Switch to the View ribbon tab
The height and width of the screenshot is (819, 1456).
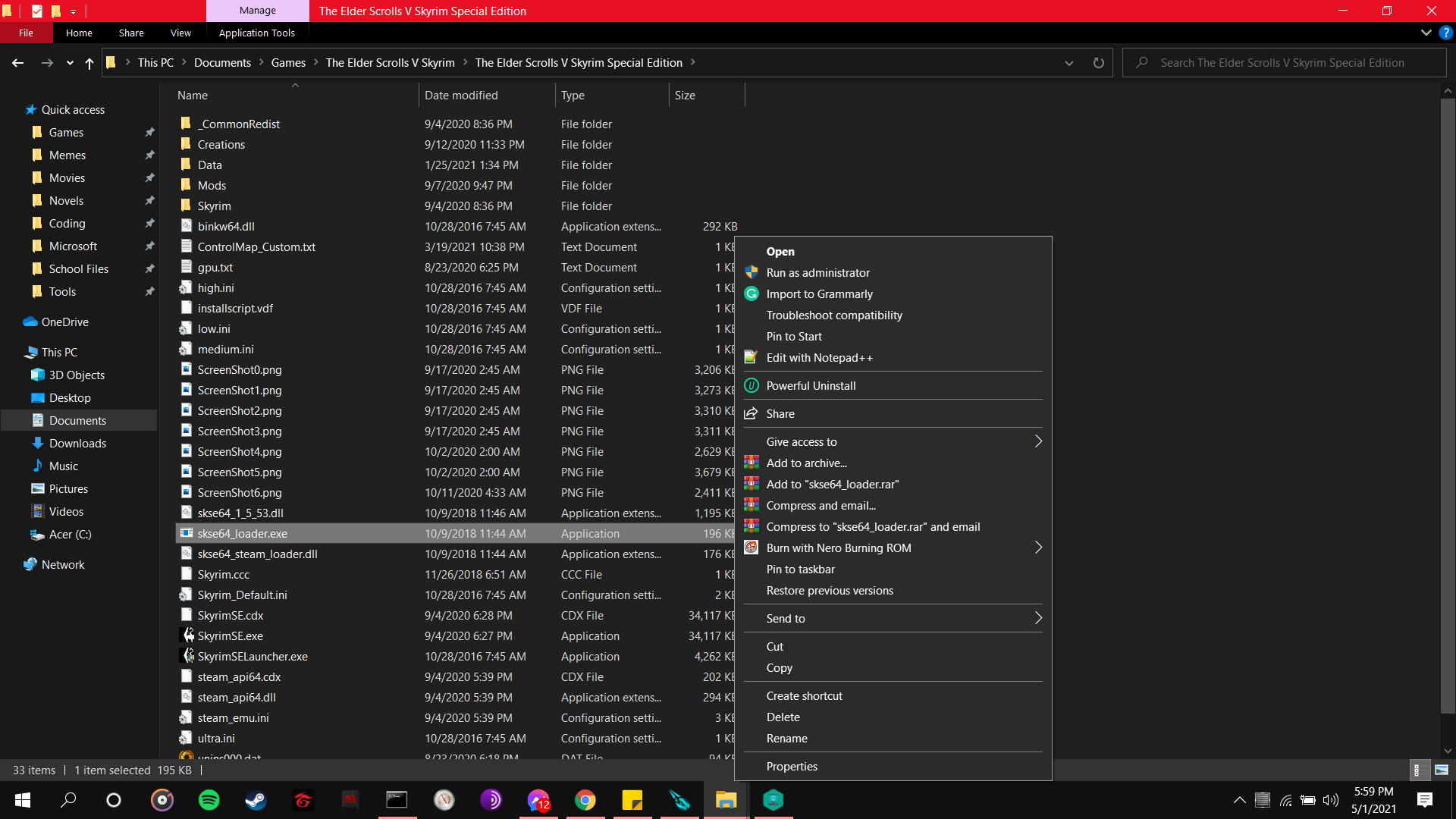pyautogui.click(x=180, y=33)
